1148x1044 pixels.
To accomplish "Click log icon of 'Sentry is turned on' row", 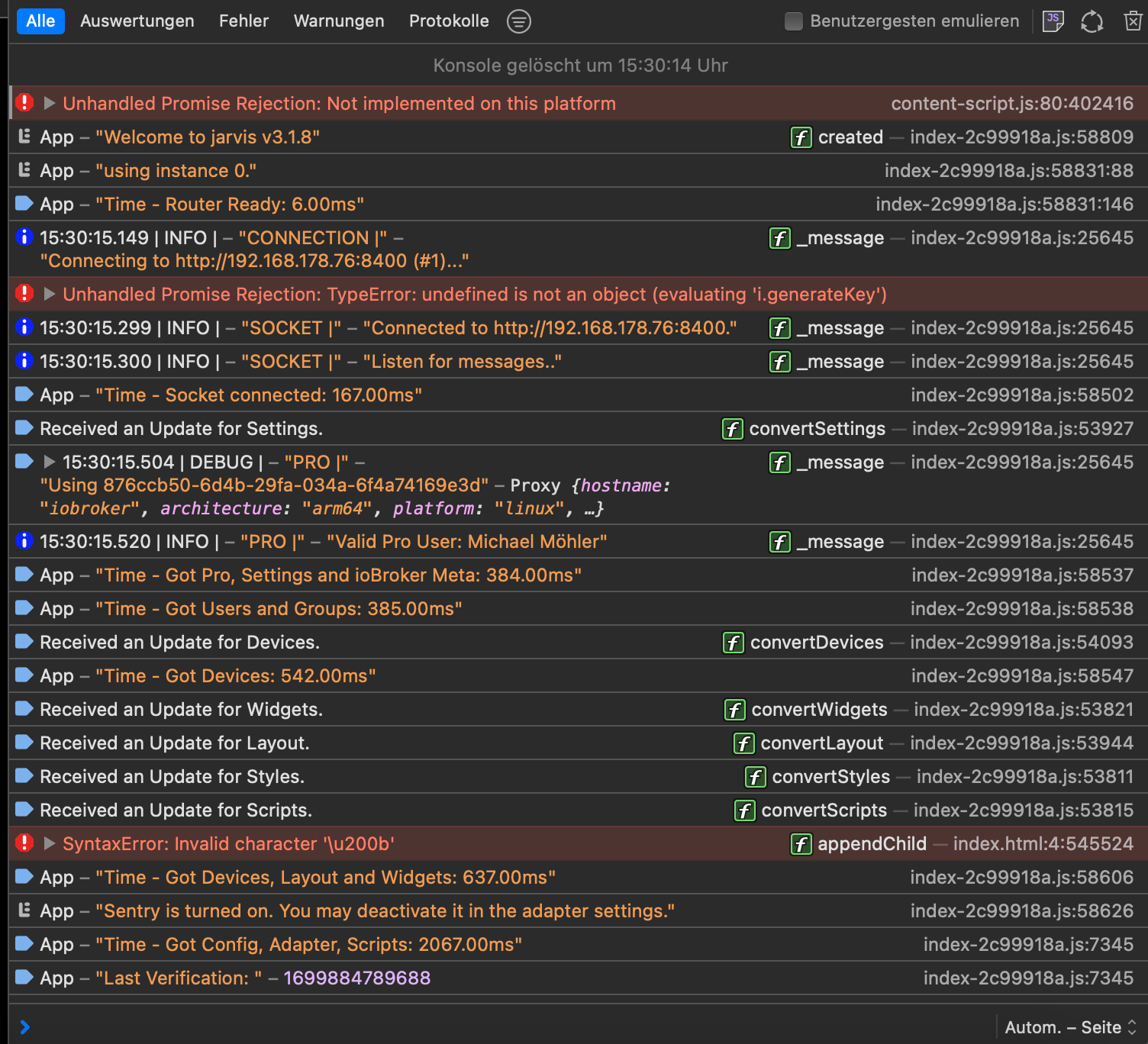I will click(24, 910).
